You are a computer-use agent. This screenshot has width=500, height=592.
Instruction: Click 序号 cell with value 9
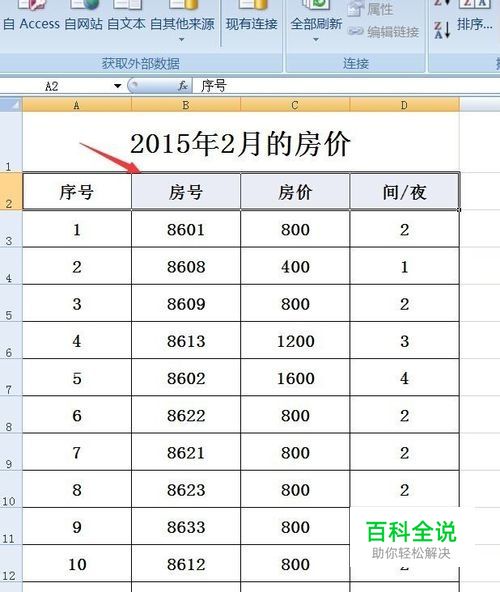point(77,526)
